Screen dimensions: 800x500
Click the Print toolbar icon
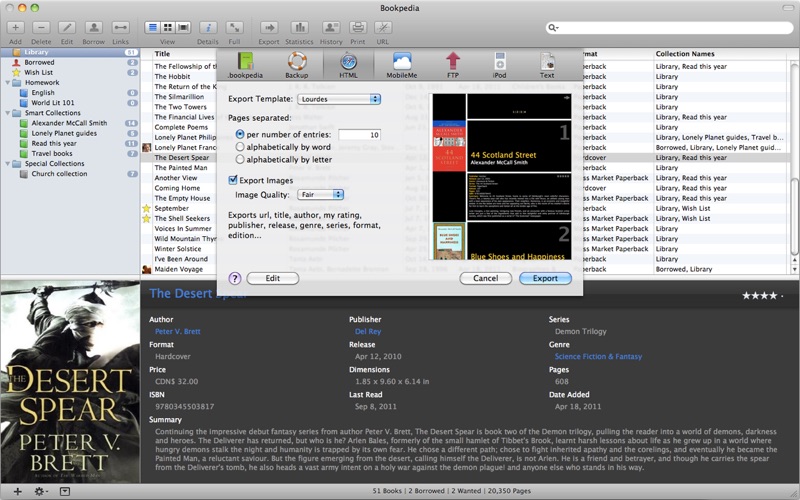358,27
